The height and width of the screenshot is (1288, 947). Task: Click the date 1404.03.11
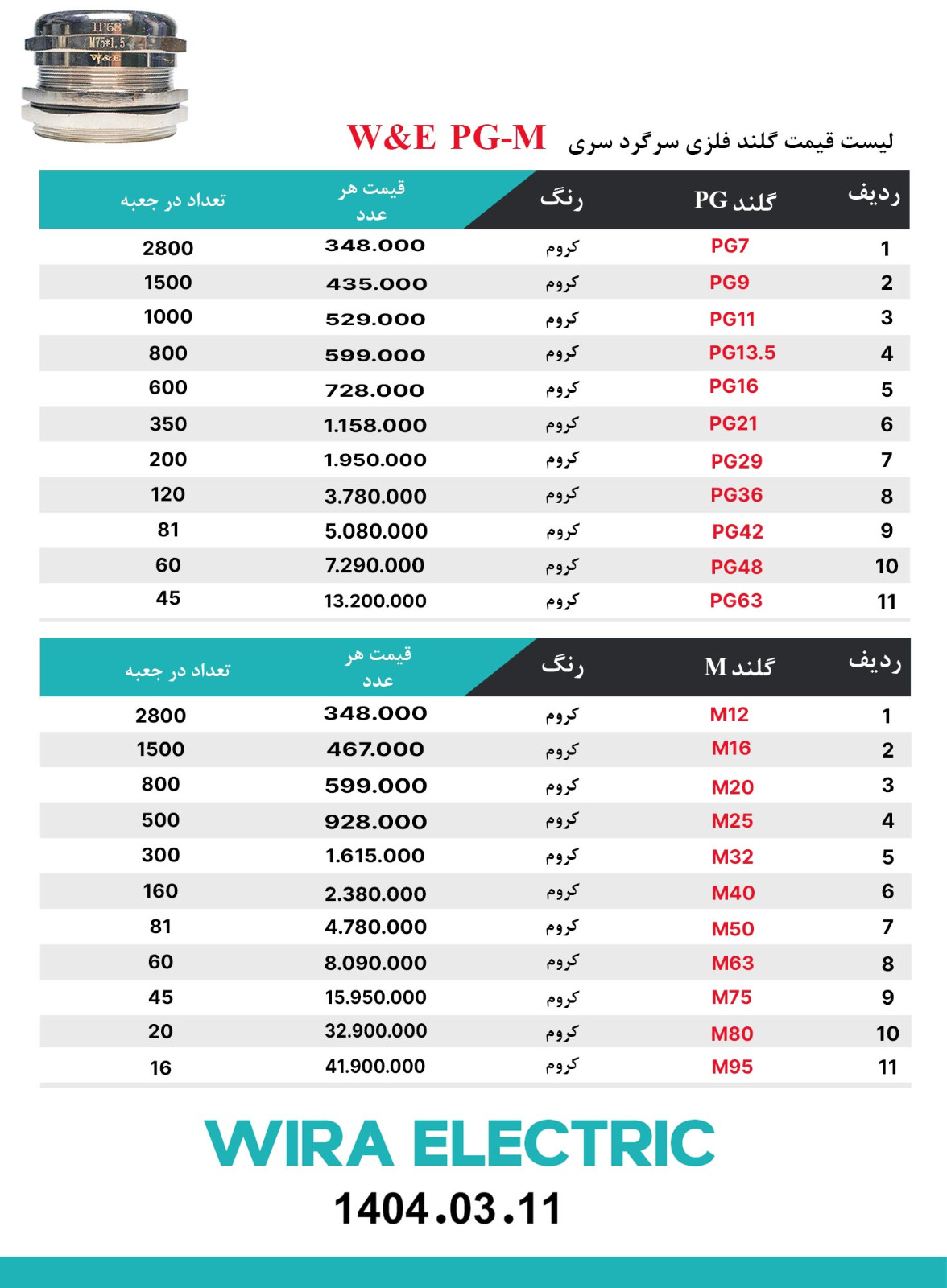tap(448, 1209)
